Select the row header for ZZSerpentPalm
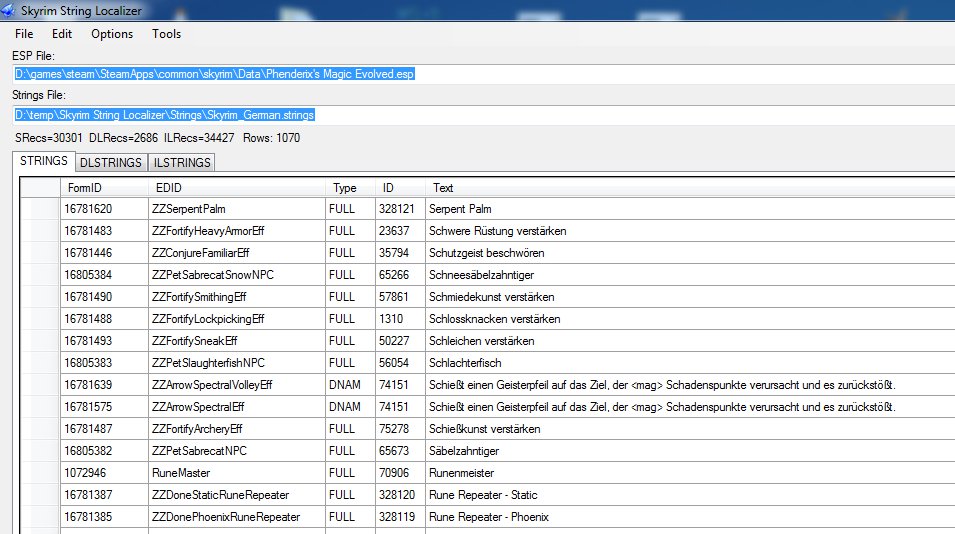Image resolution: width=955 pixels, height=534 pixels. click(40, 209)
